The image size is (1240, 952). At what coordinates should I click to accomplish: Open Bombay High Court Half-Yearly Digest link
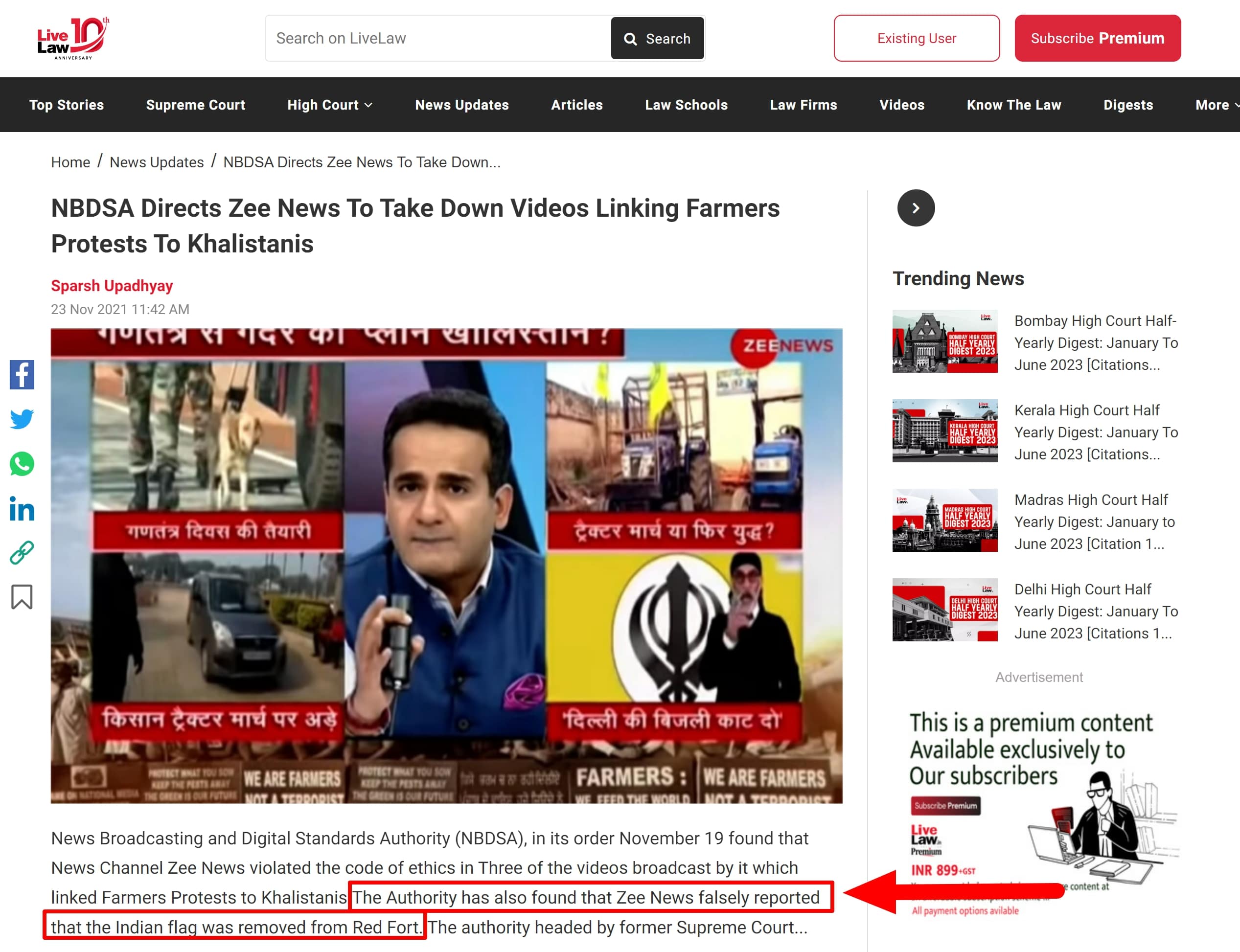point(1096,343)
